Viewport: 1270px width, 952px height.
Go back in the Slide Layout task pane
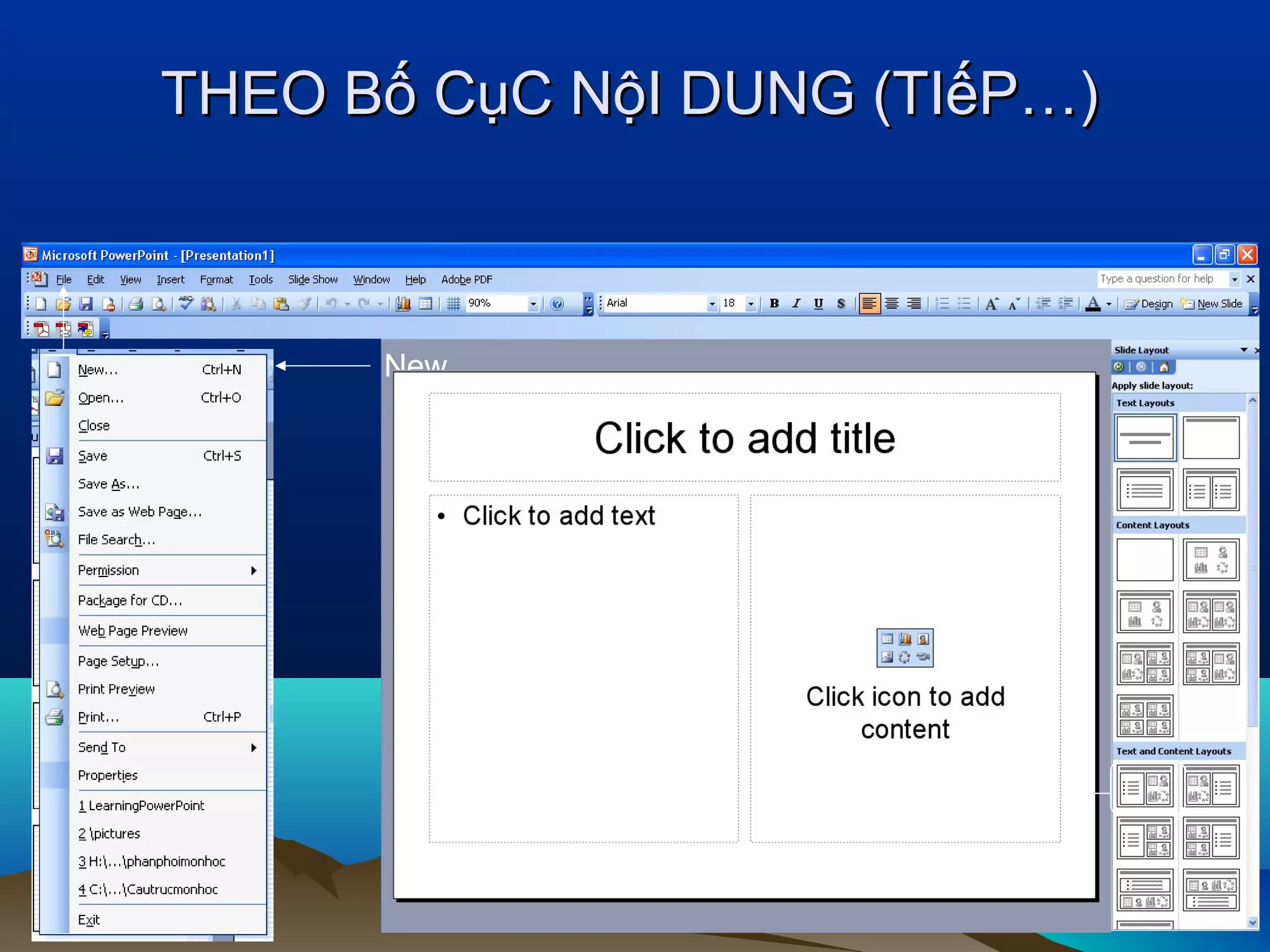tap(1119, 367)
